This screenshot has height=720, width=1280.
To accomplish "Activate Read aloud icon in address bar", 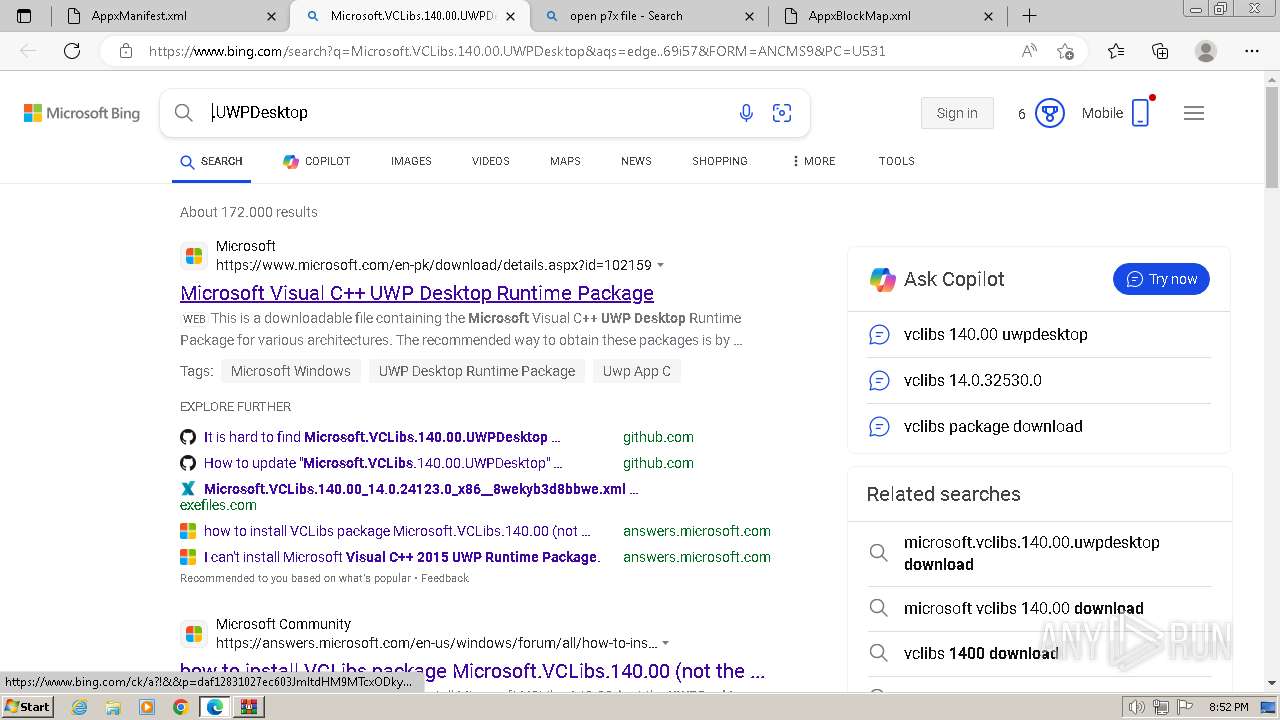I will (x=1029, y=51).
